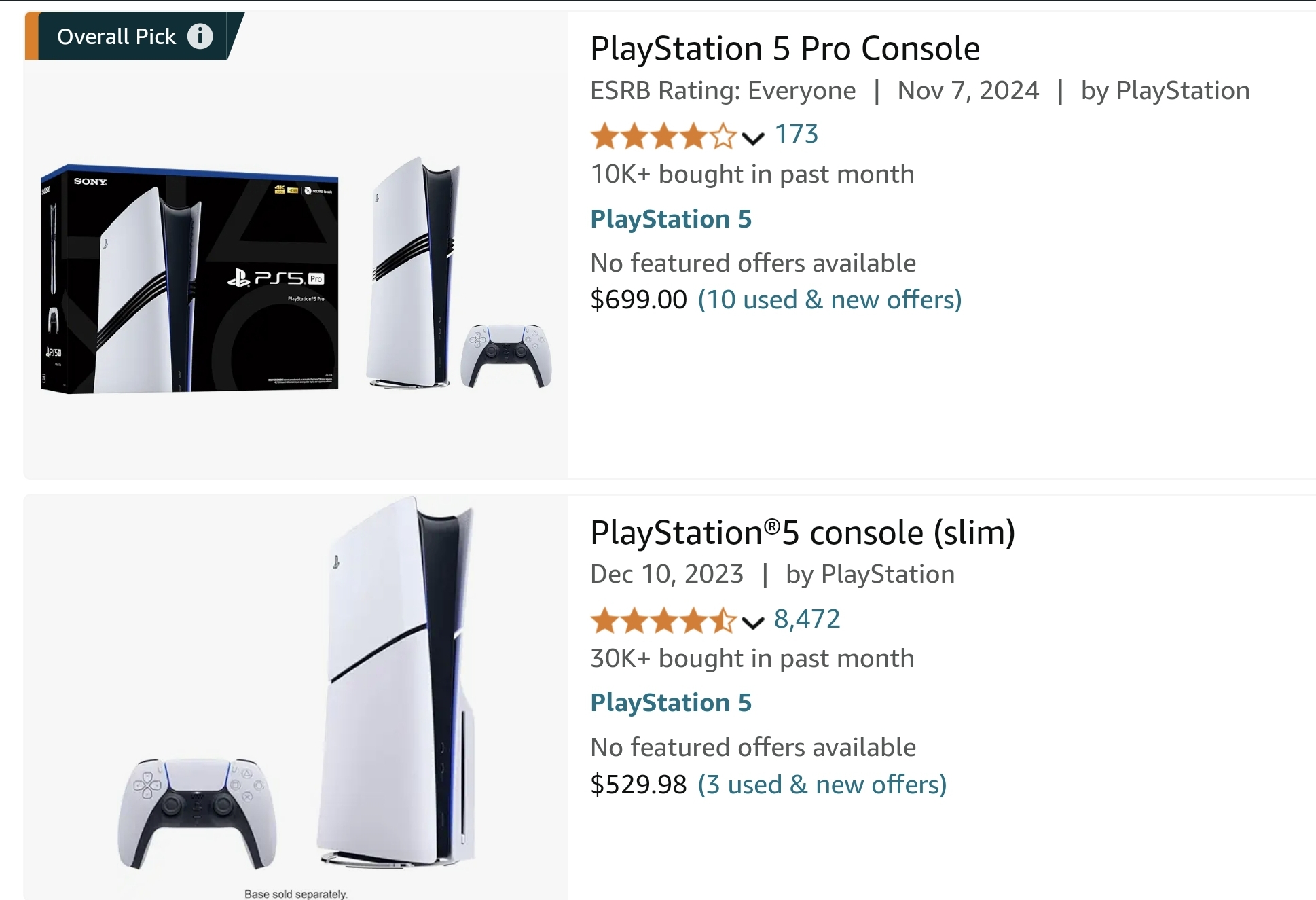Open the 8,472 reviews link

click(x=807, y=619)
